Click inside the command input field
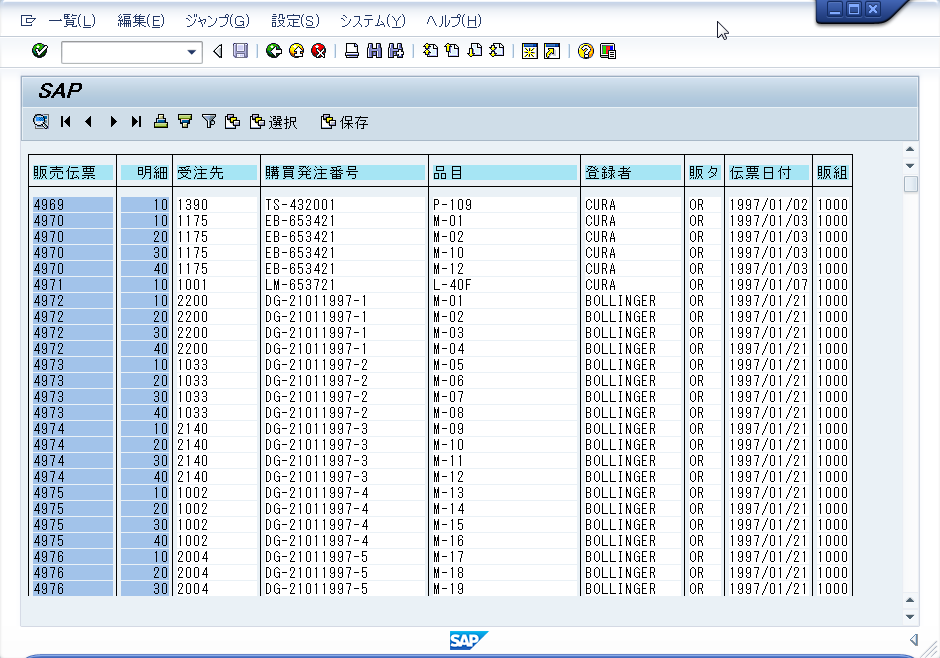This screenshot has width=940, height=658. [123, 52]
